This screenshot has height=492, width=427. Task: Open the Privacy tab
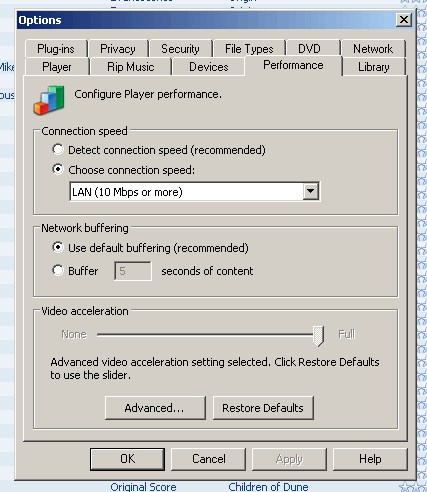pos(118,49)
